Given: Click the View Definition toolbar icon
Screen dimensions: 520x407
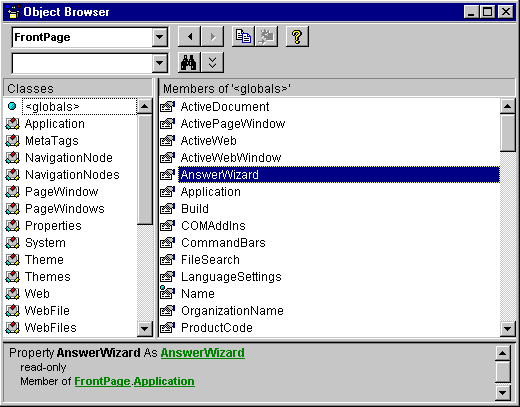Looking at the screenshot, I should point(266,36).
